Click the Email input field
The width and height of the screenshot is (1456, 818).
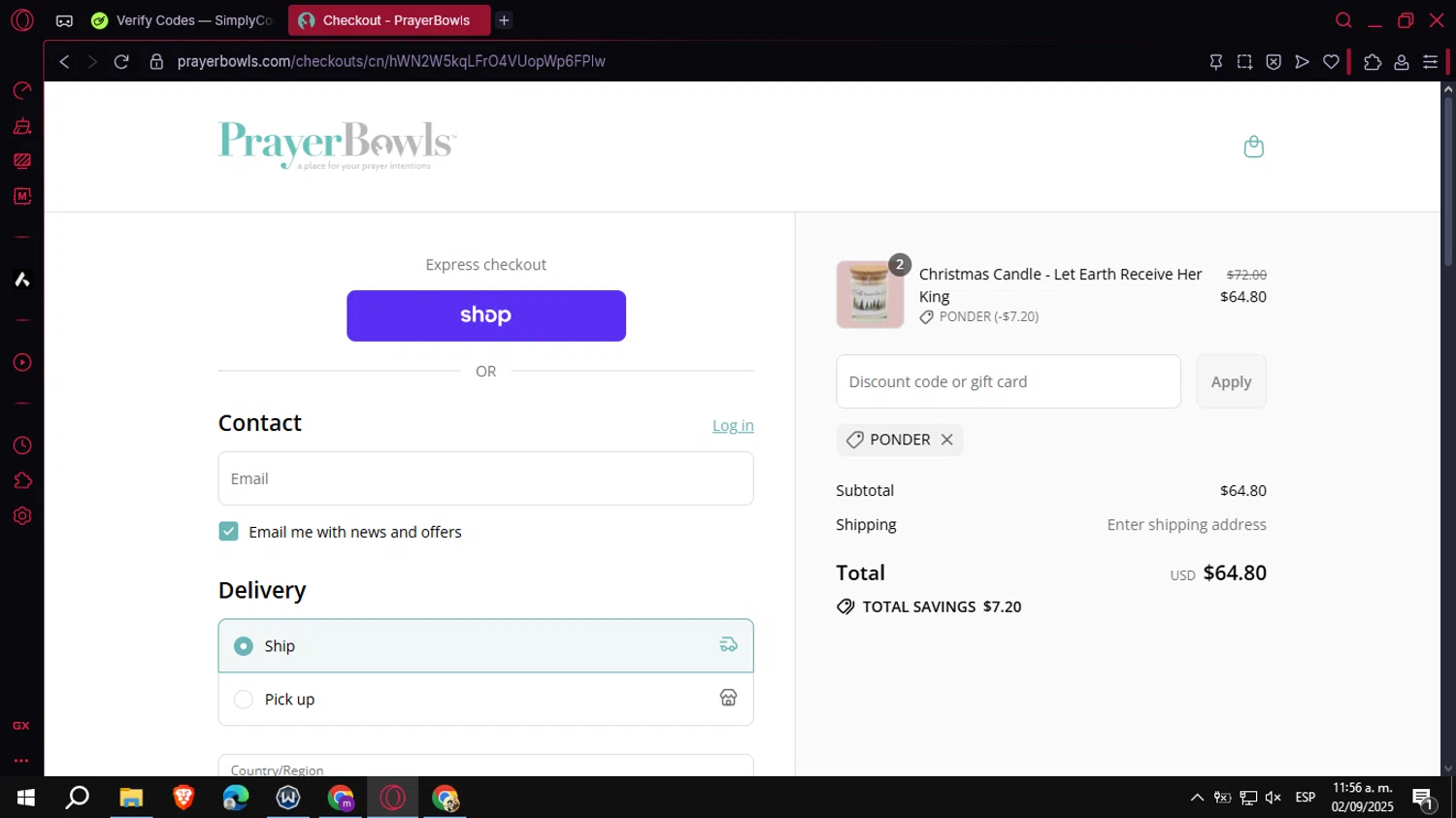[485, 478]
